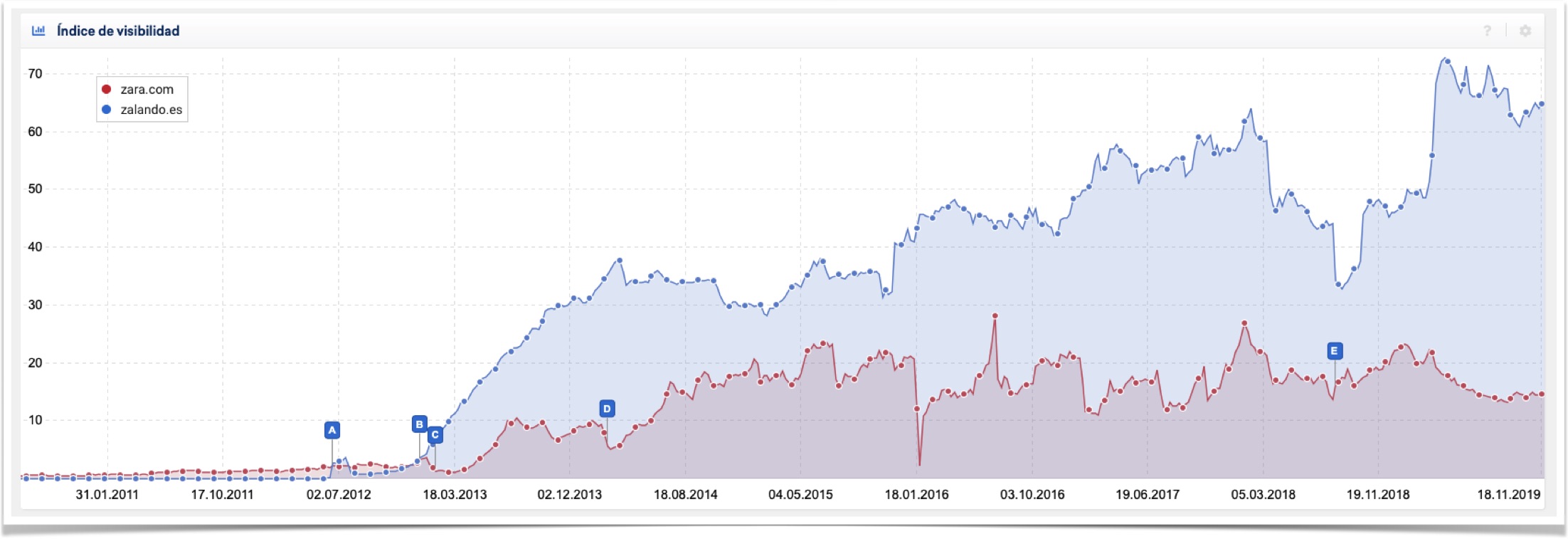Click the 40 value on the y-axis

coord(35,246)
